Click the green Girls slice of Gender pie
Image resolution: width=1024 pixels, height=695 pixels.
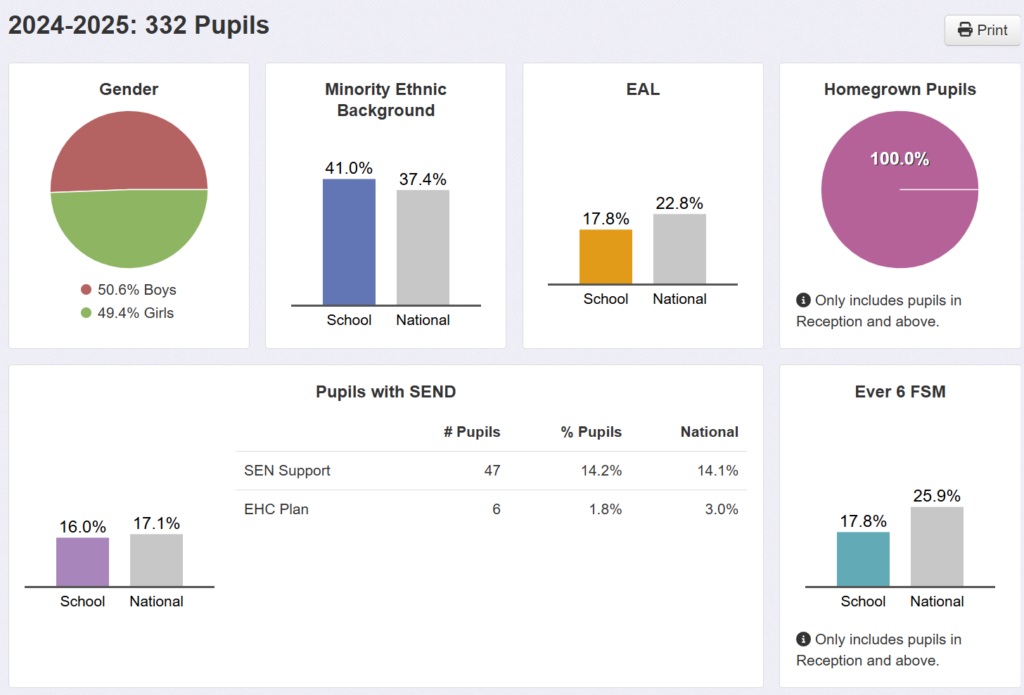tap(129, 229)
